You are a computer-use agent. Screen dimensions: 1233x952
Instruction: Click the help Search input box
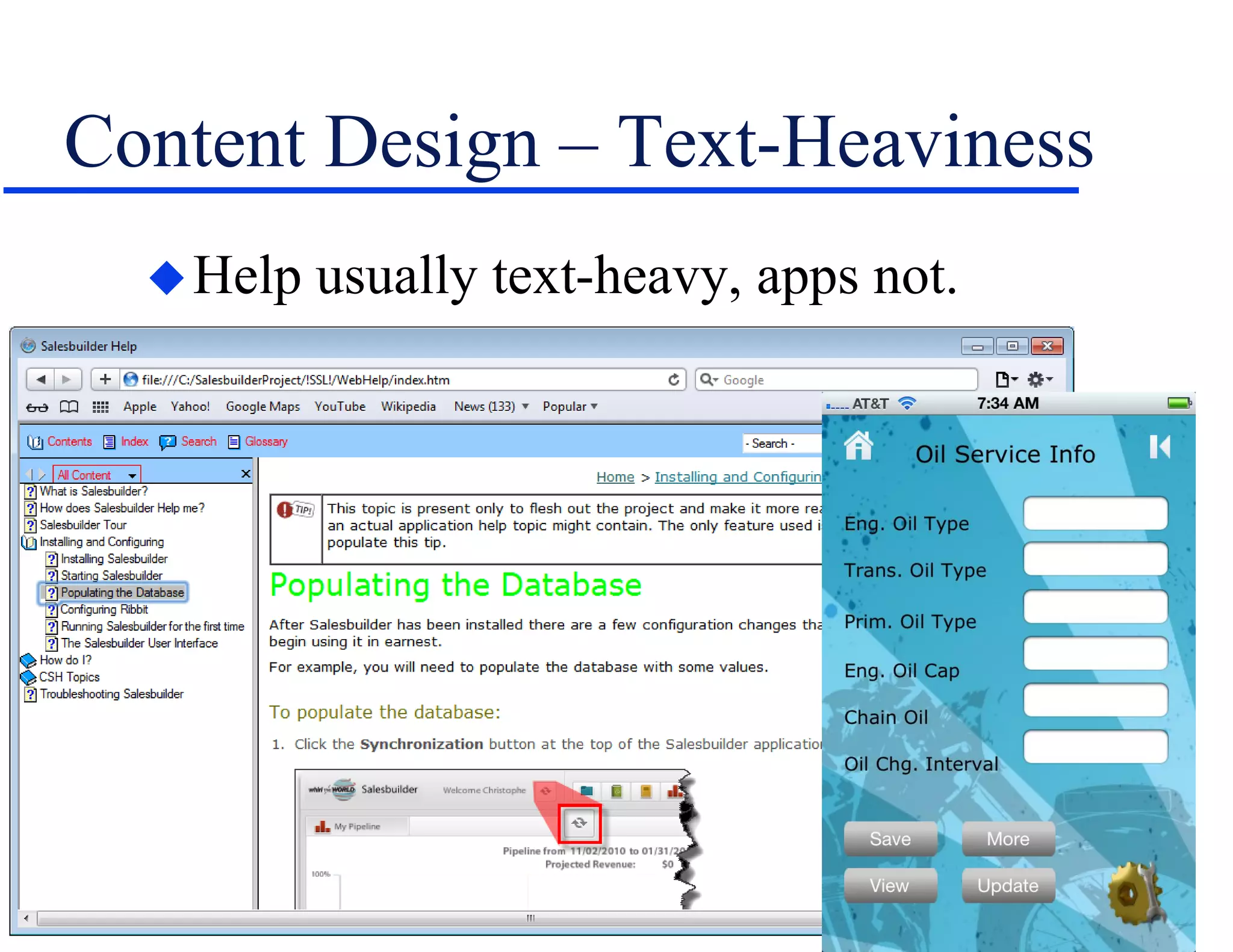[783, 444]
